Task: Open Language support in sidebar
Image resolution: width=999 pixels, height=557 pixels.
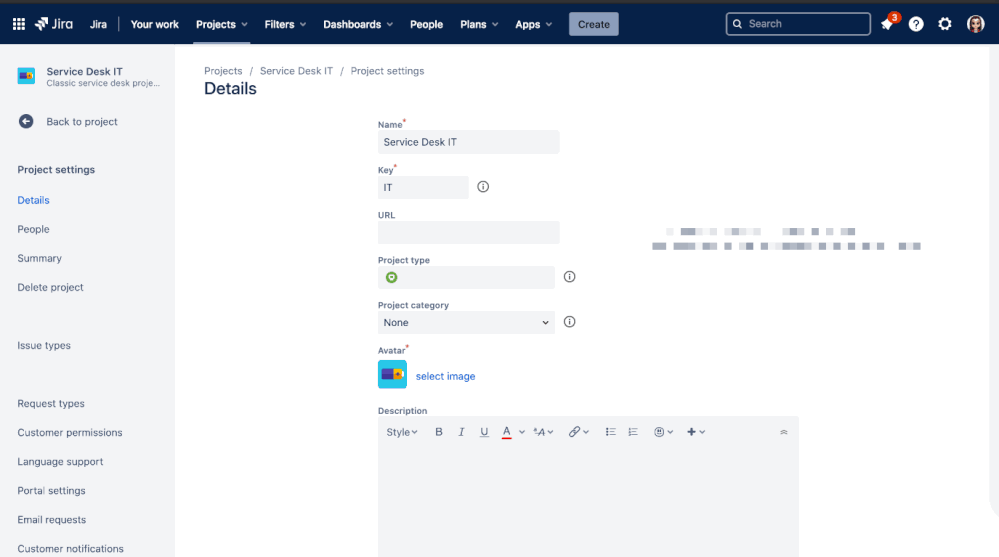Action: coord(60,461)
